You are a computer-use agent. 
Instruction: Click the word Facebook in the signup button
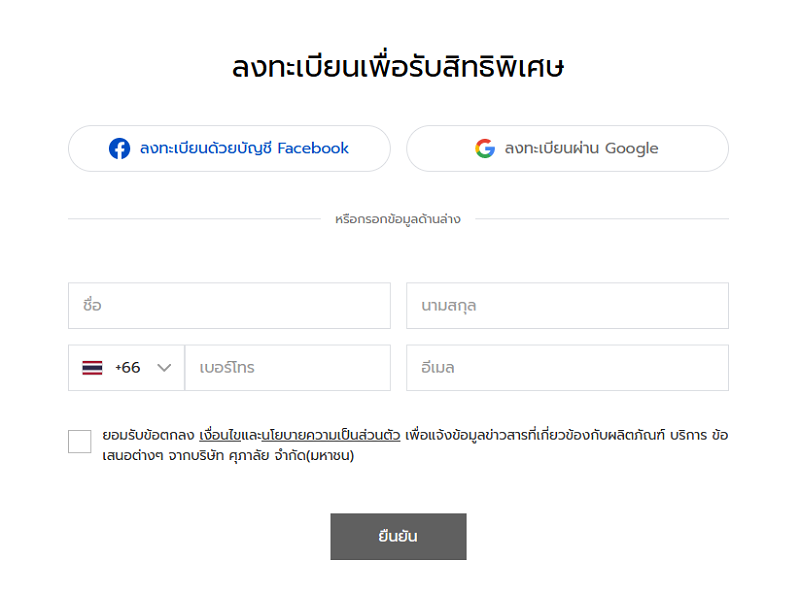(x=313, y=149)
